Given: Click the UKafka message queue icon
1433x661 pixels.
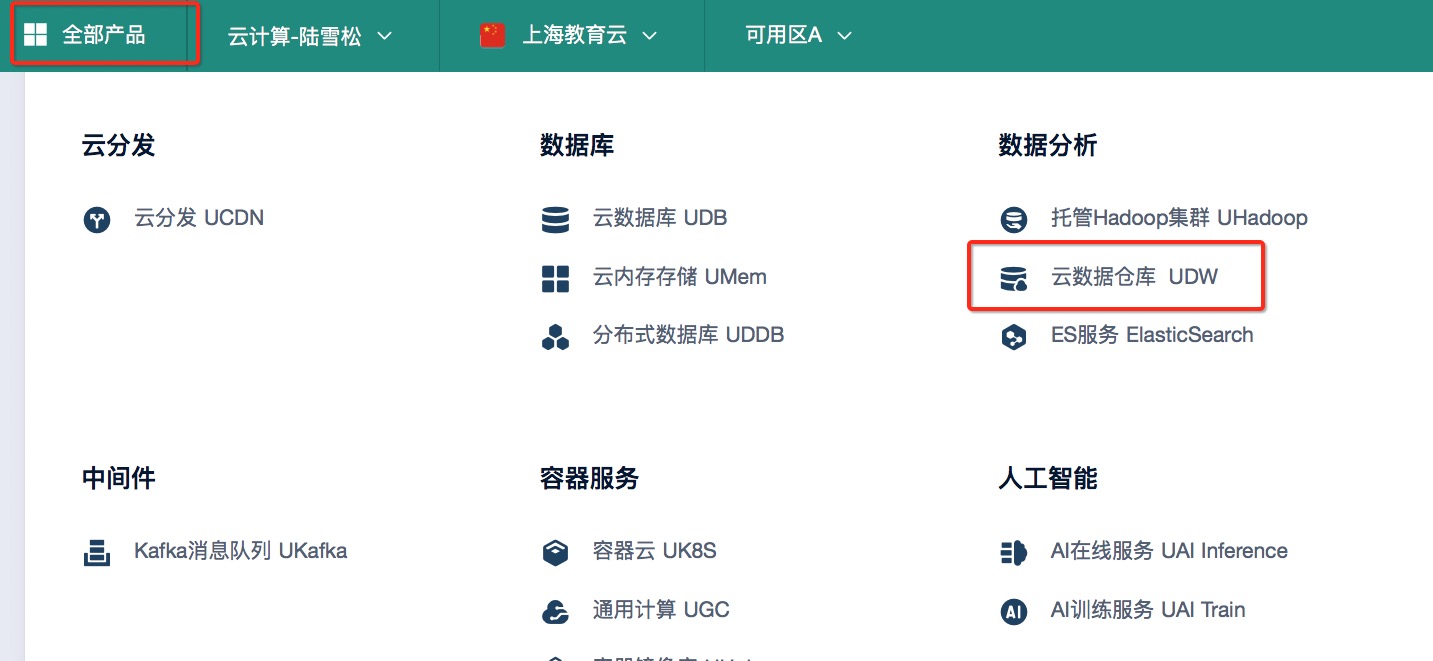Looking at the screenshot, I should 97,552.
